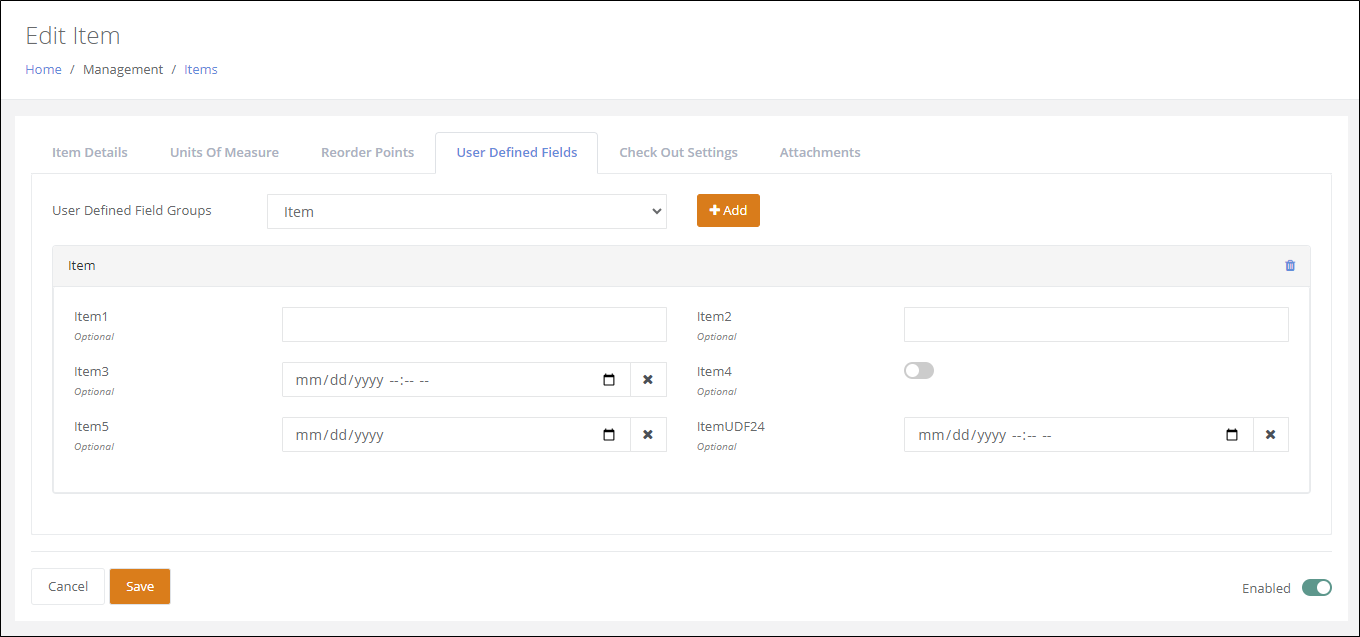
Task: Click the Edit Item page title
Action: [x=73, y=36]
